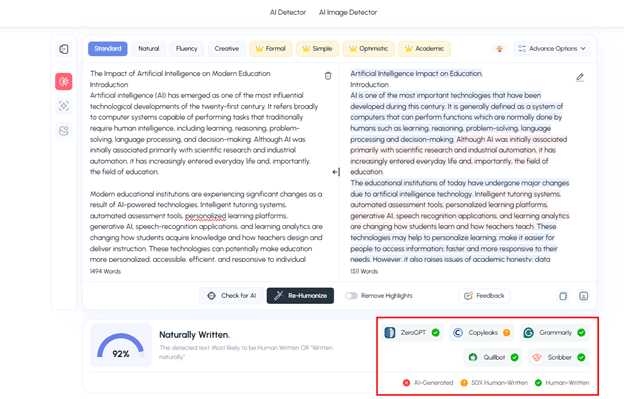Toggle the Remove Highlights switch
The width and height of the screenshot is (624, 399).
click(351, 296)
